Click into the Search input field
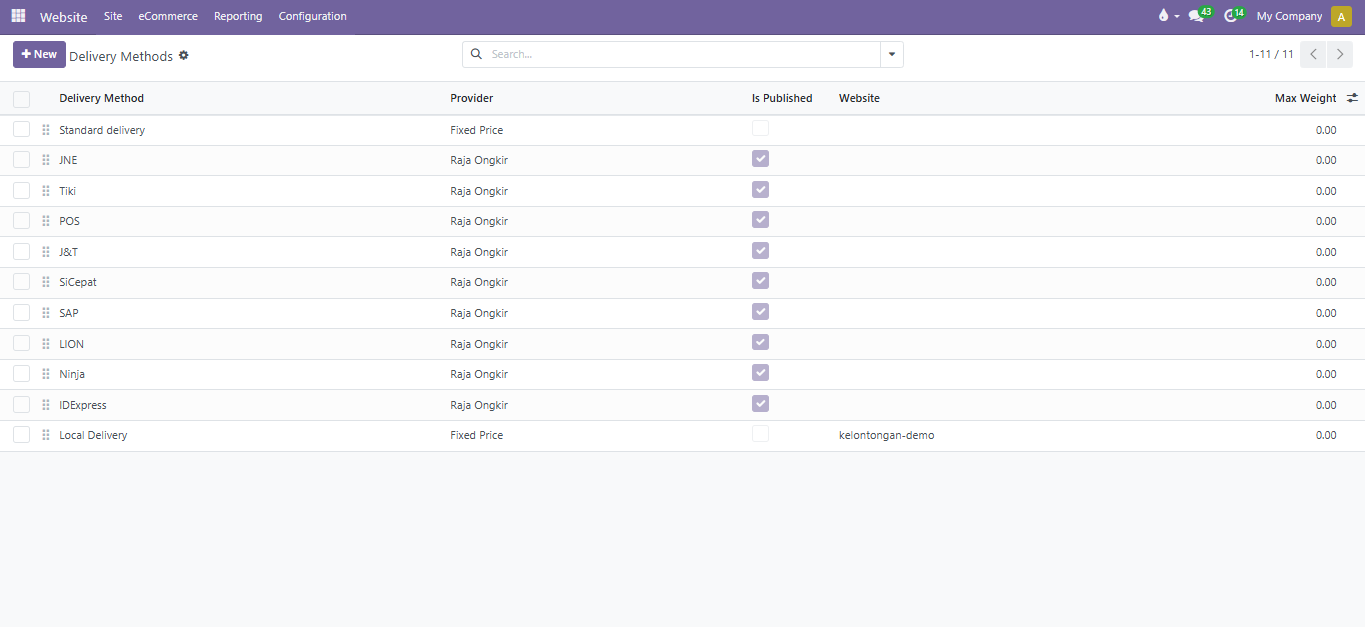The width and height of the screenshot is (1365, 627). click(680, 55)
